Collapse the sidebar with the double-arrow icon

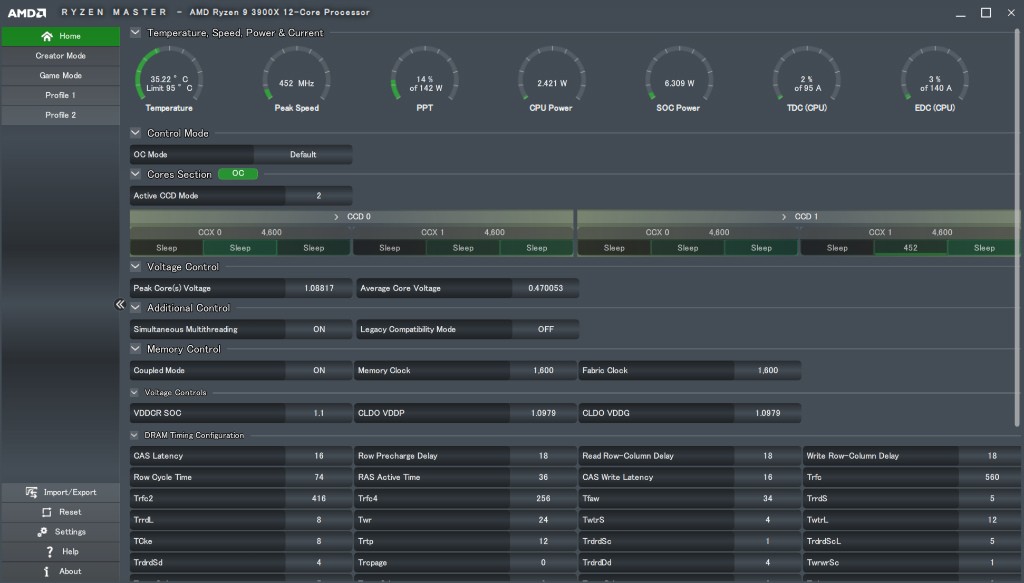point(119,305)
